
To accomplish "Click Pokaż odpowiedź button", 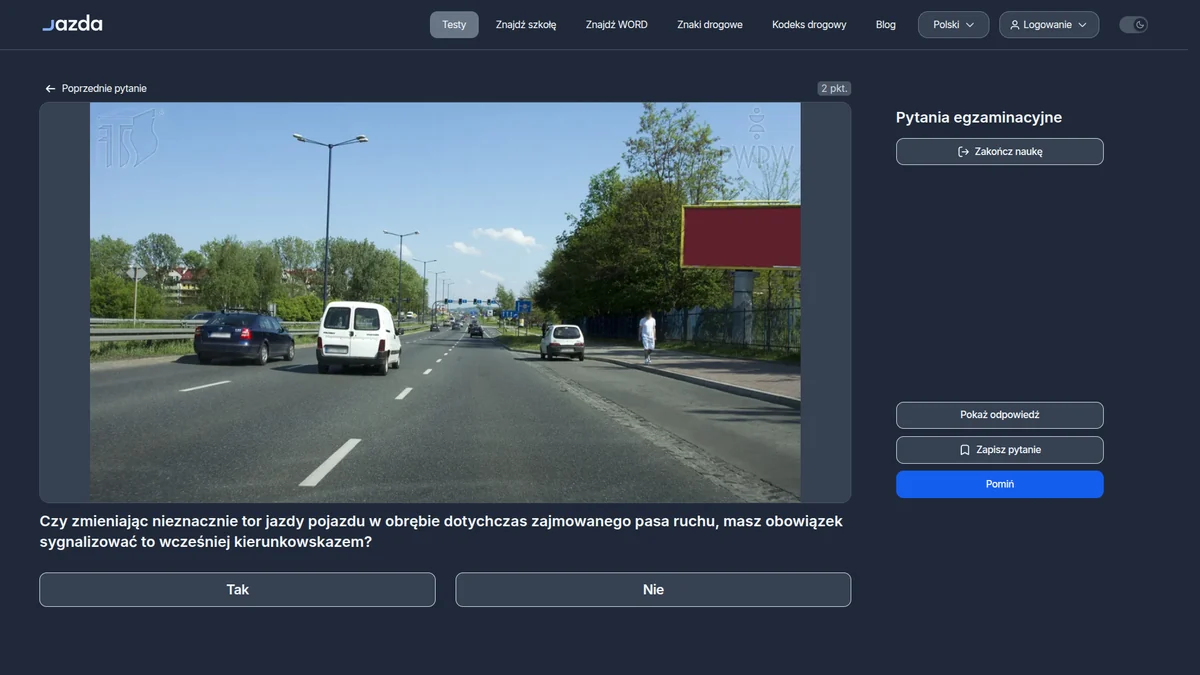I will 1000,415.
